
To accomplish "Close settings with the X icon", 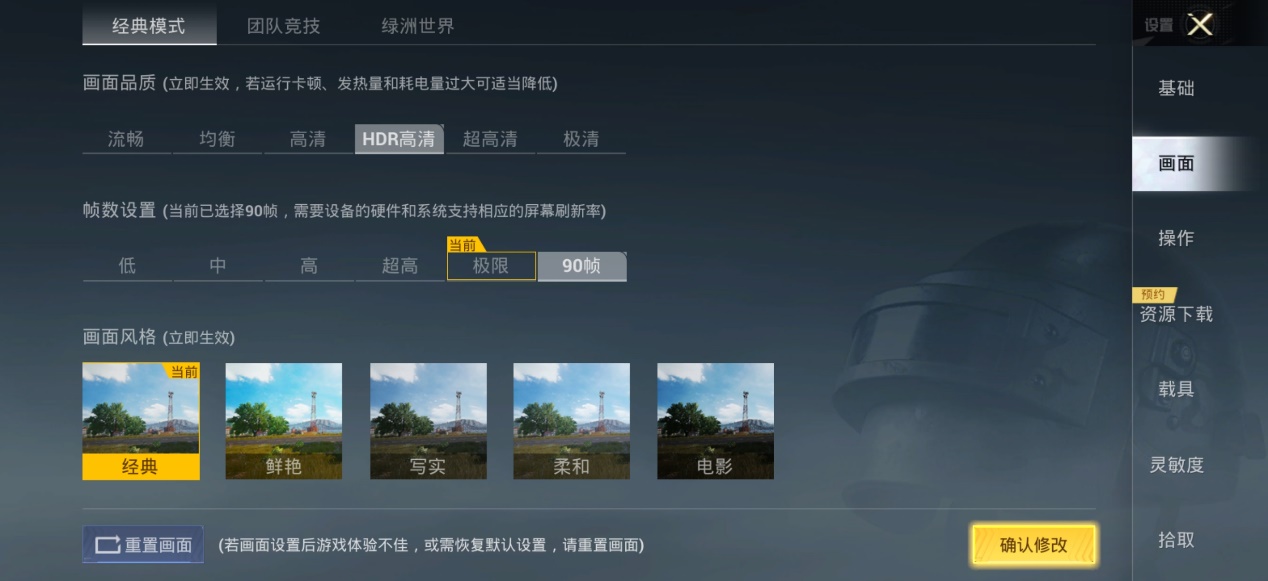I will pos(1200,25).
